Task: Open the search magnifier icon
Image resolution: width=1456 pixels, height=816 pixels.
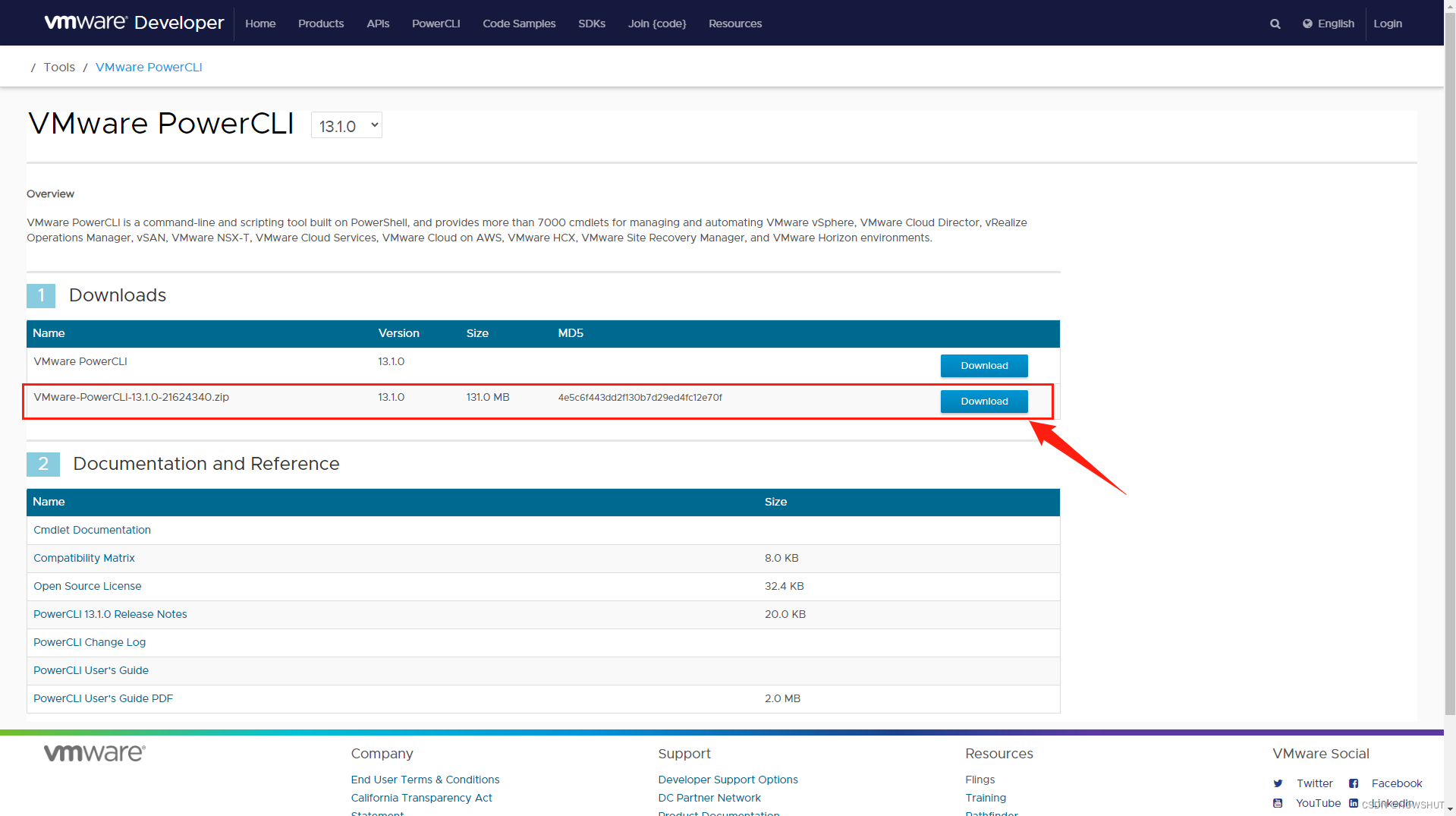Action: pyautogui.click(x=1275, y=24)
